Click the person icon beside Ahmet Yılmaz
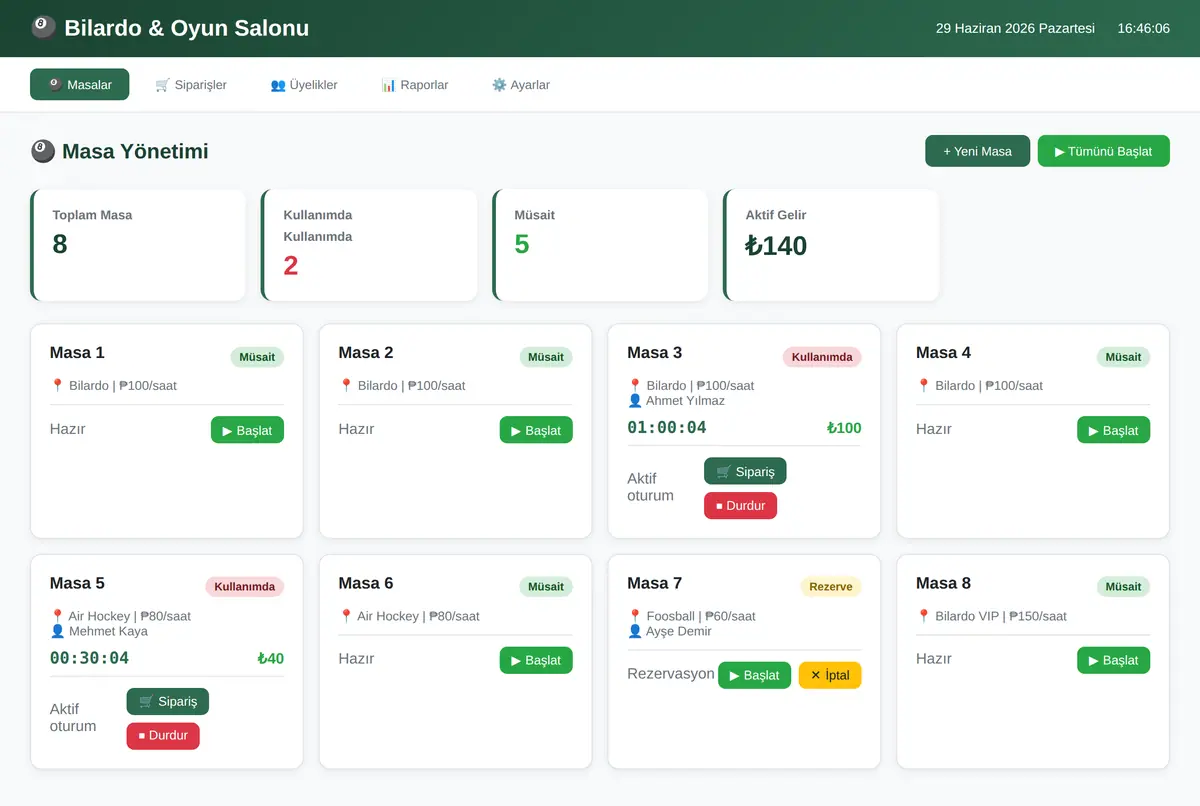 (x=634, y=400)
